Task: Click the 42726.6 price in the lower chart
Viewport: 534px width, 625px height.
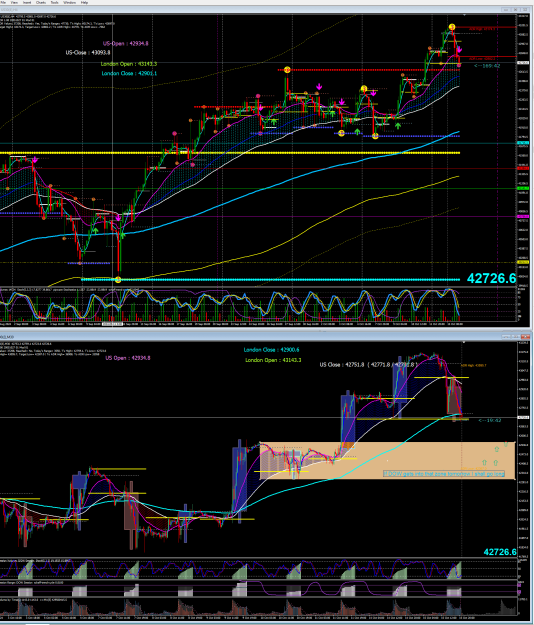Action: coord(500,552)
